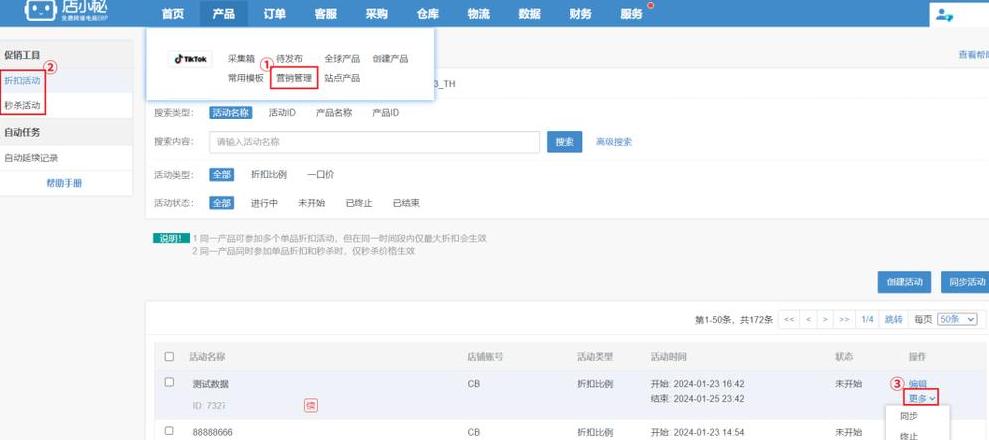Go to last page of results
The image size is (989, 440).
pos(844,319)
